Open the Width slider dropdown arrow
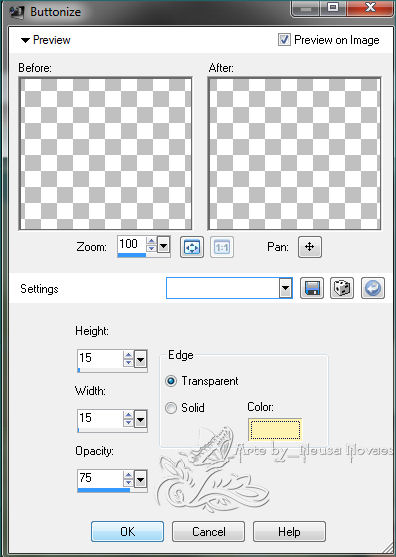Viewport: 396px width, 557px height. pos(141,420)
